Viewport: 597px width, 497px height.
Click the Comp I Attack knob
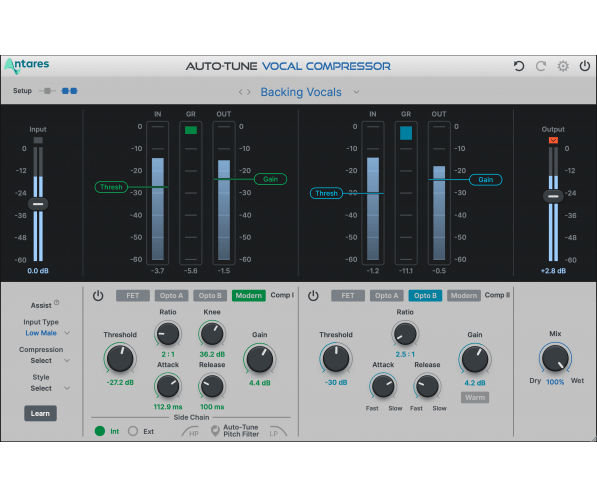(x=168, y=387)
